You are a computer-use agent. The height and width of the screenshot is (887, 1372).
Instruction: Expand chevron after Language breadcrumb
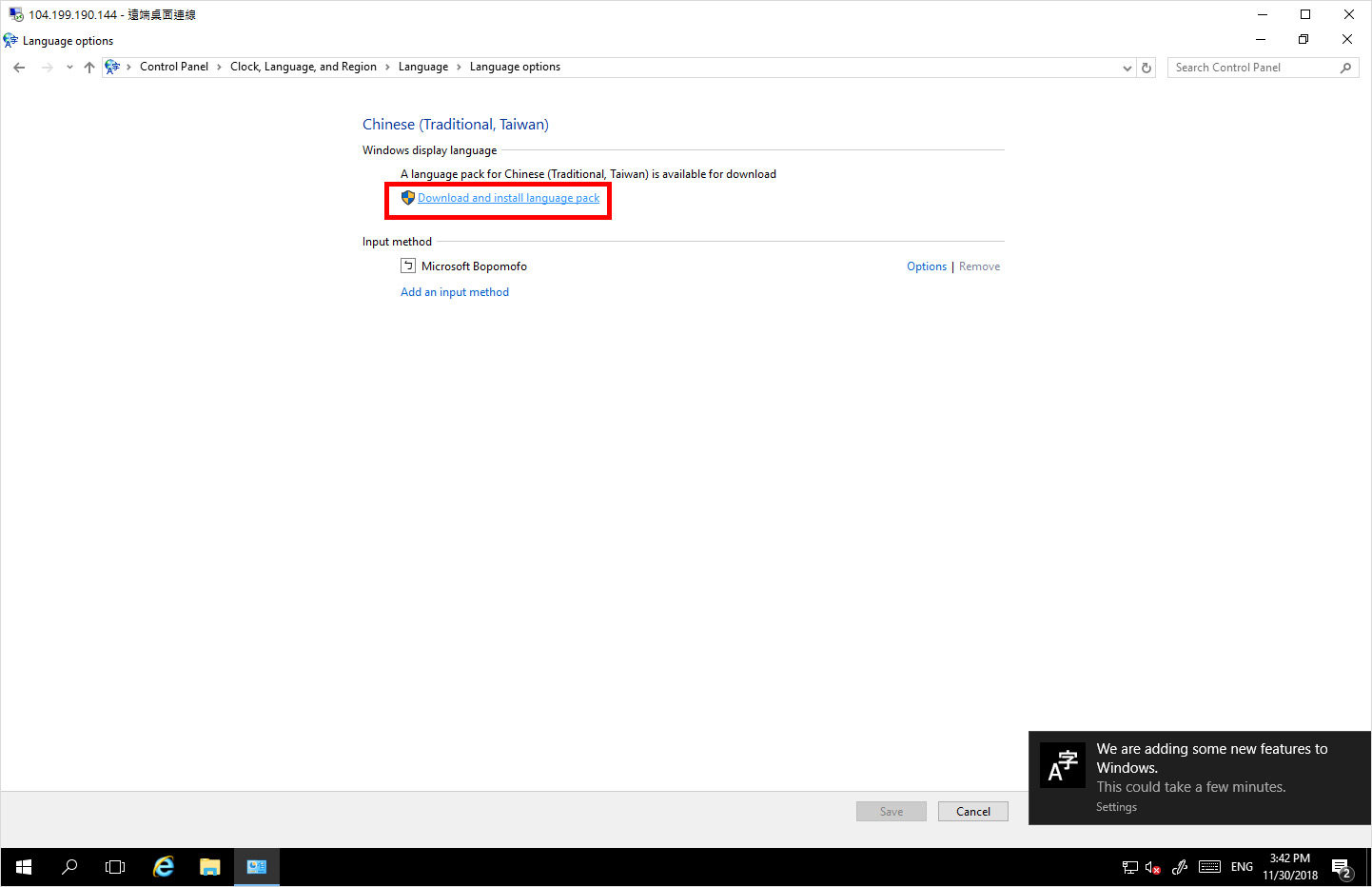pos(459,67)
